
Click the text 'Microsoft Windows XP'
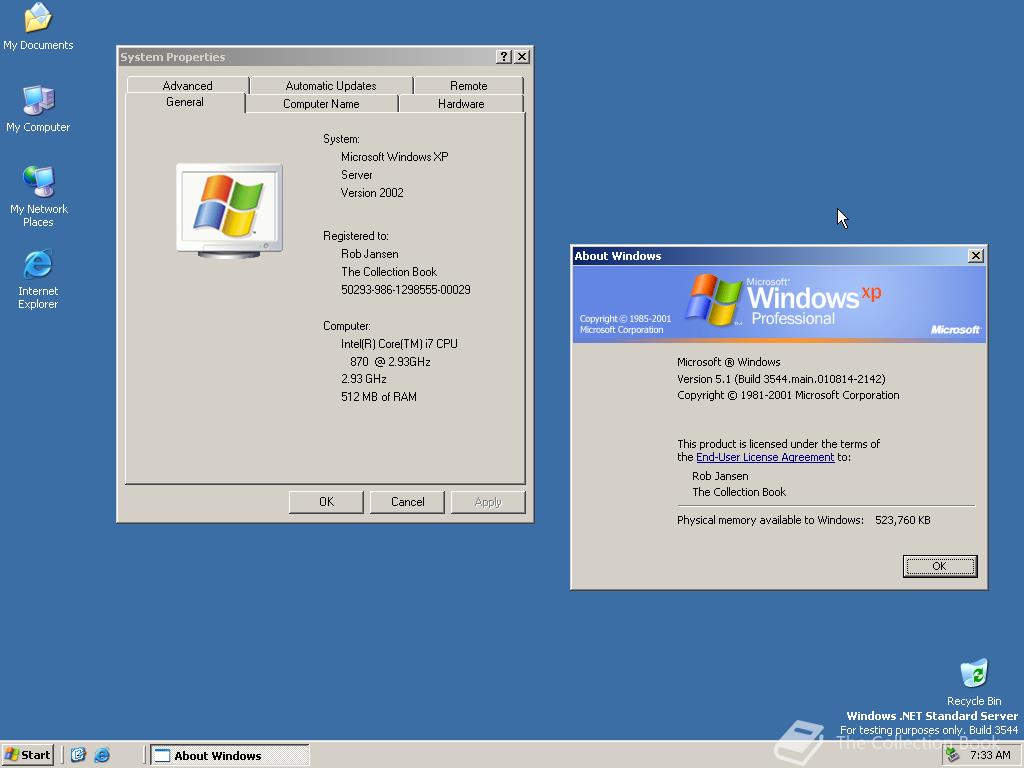(394, 157)
